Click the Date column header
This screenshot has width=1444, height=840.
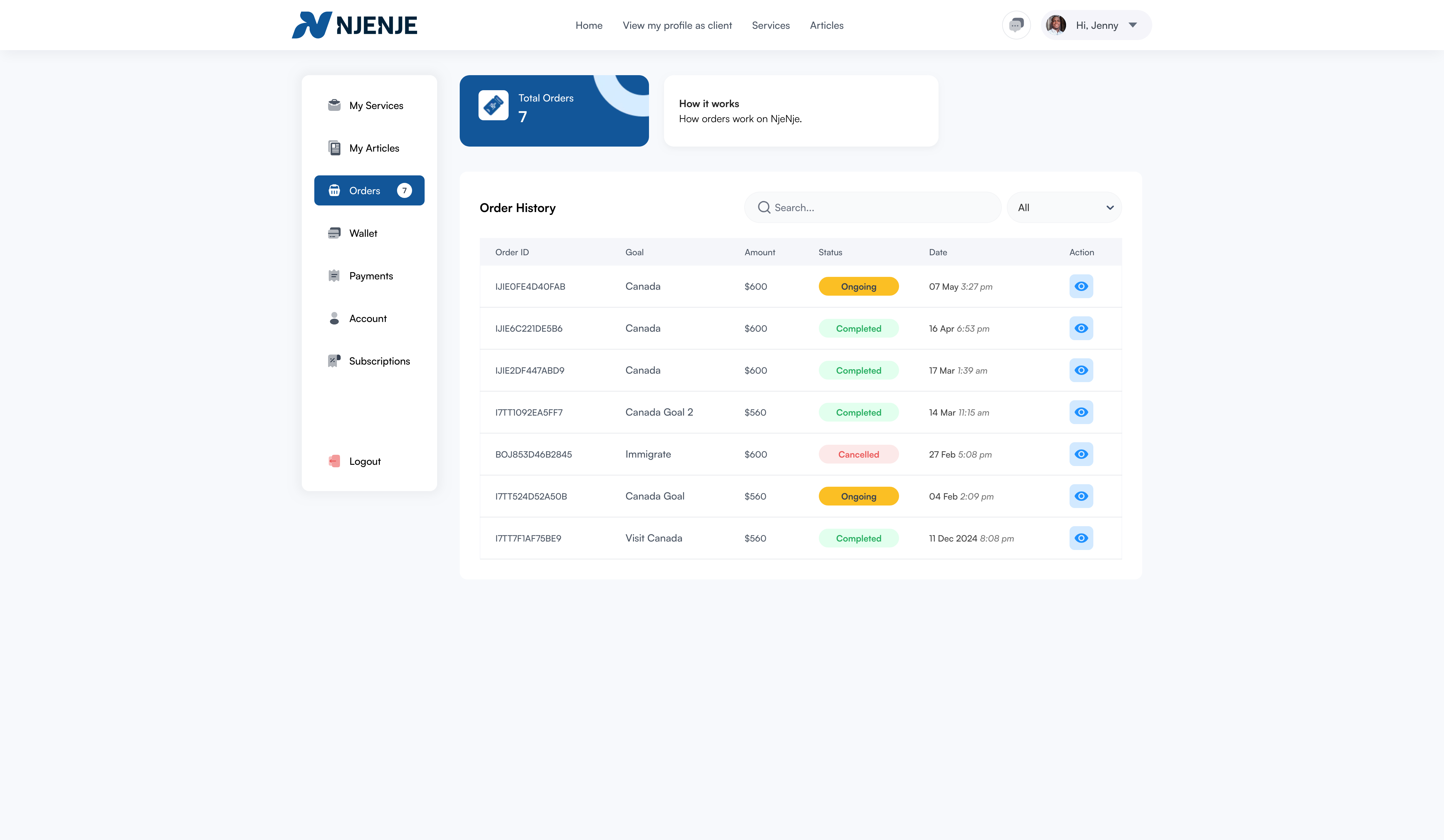[x=938, y=252]
